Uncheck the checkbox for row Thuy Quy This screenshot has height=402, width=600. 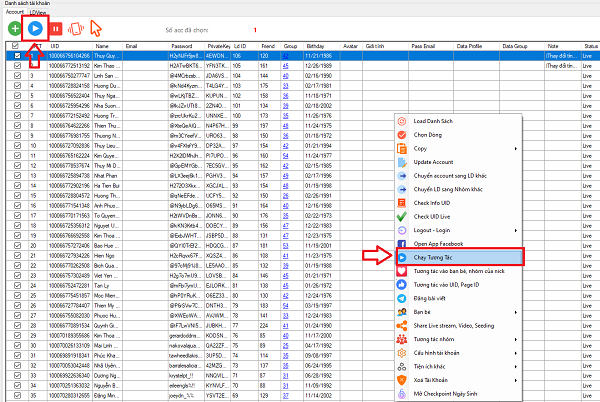click(17, 56)
